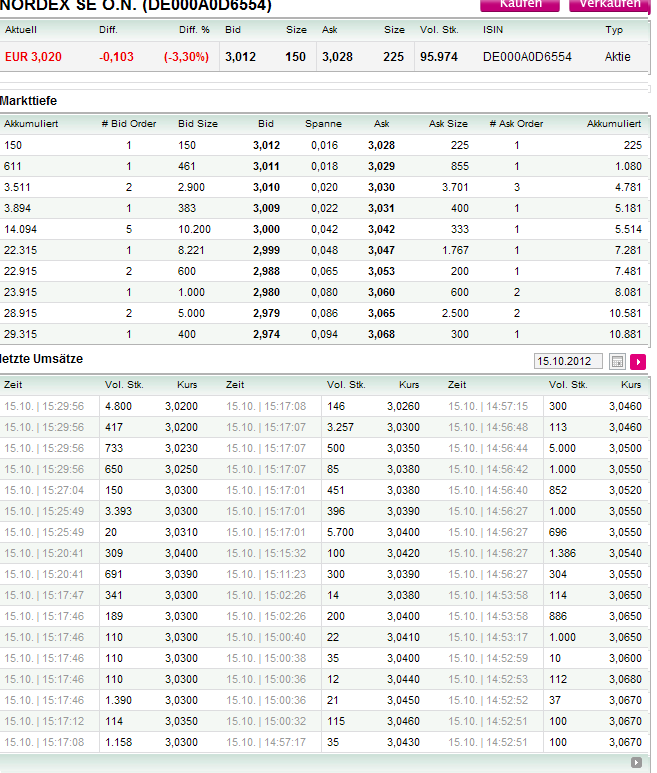Click ask size 2.500 in market depth
The height and width of the screenshot is (773, 657).
(x=455, y=313)
